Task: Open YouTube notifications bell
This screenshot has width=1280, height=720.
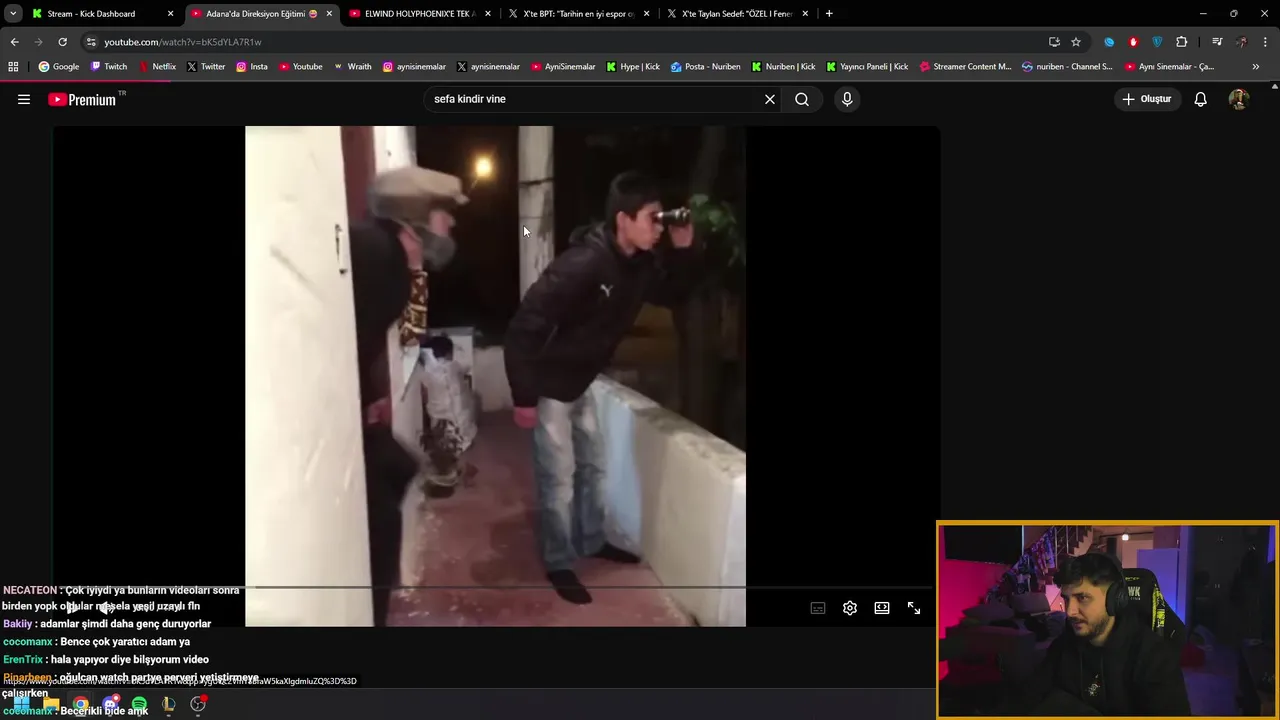Action: (x=1201, y=99)
